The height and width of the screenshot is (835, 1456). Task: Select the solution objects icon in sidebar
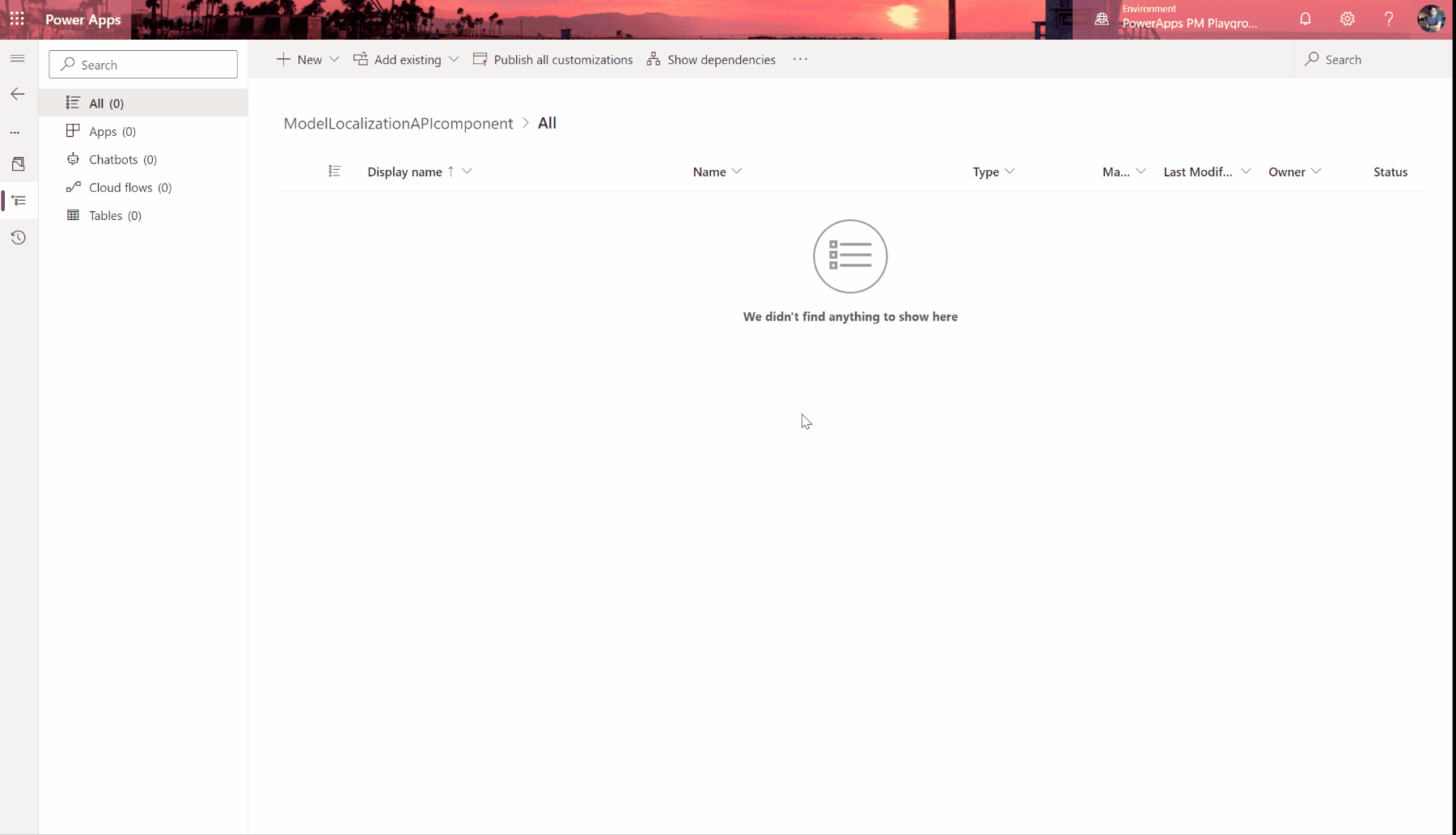pyautogui.click(x=19, y=201)
